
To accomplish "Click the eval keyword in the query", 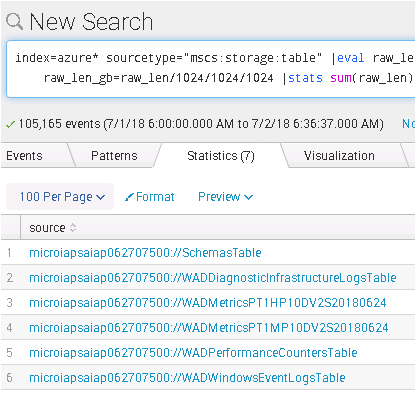I will coord(351,58).
